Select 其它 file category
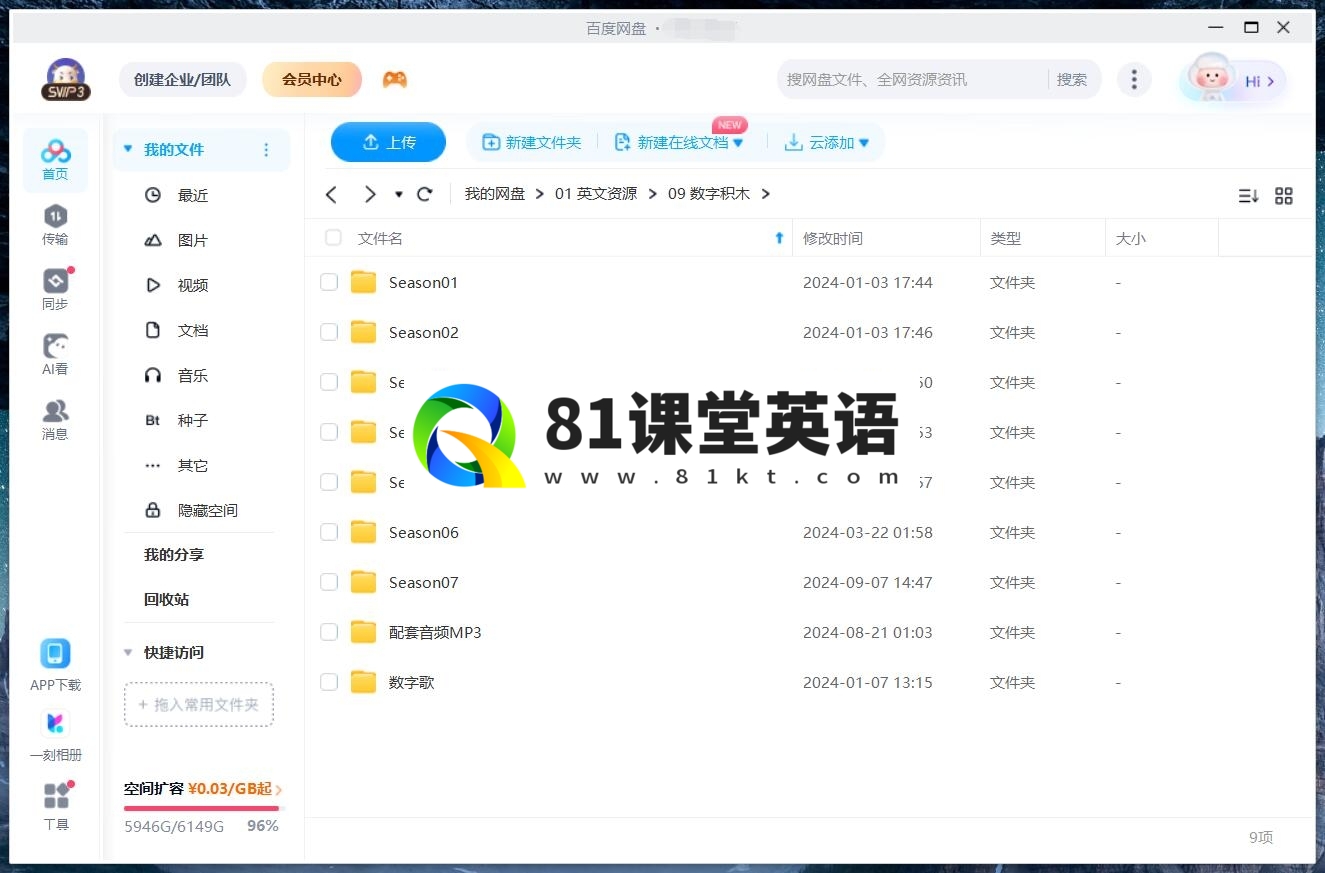This screenshot has width=1325, height=873. coord(193,465)
